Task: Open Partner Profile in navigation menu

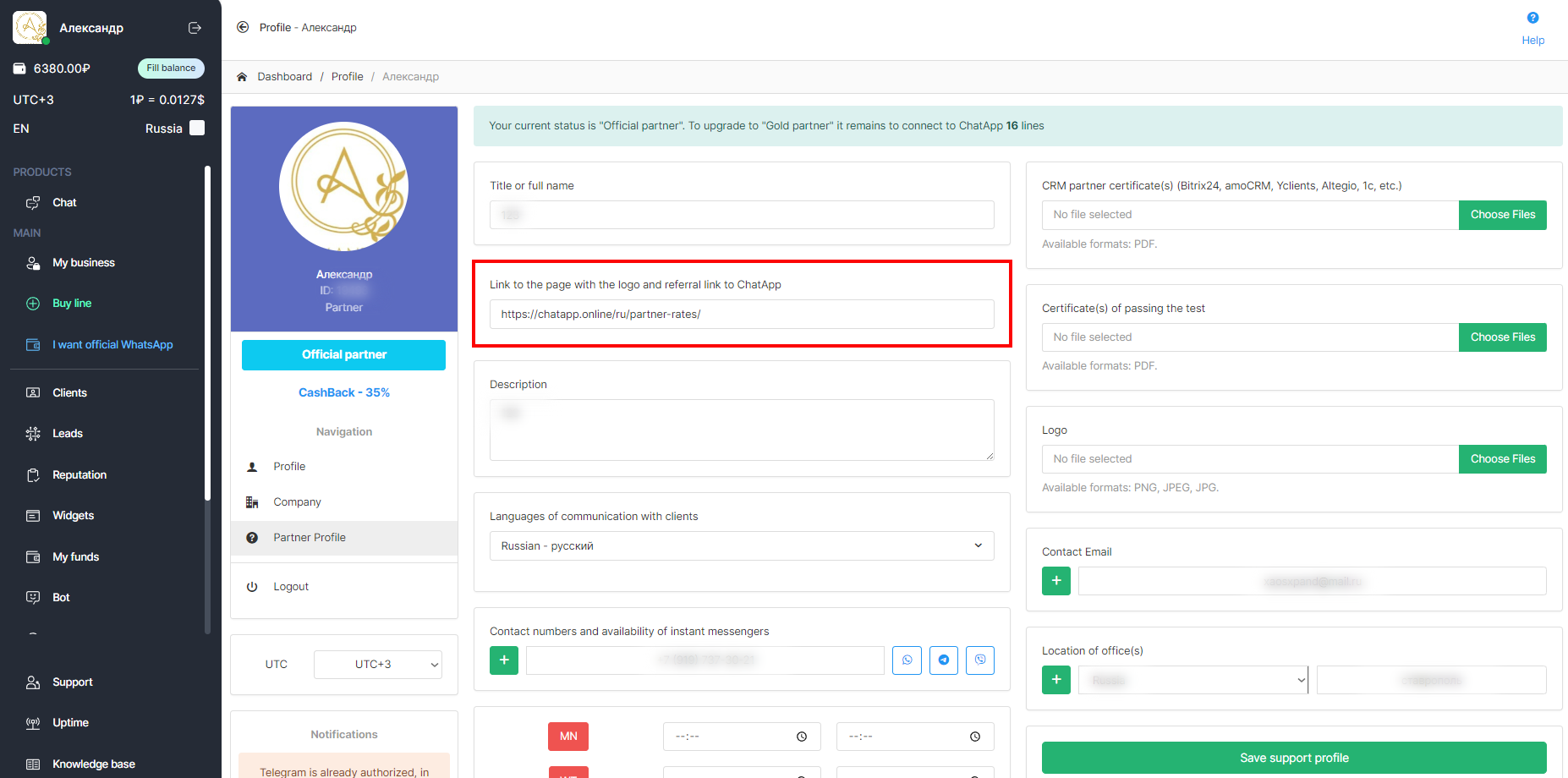Action: click(x=310, y=538)
